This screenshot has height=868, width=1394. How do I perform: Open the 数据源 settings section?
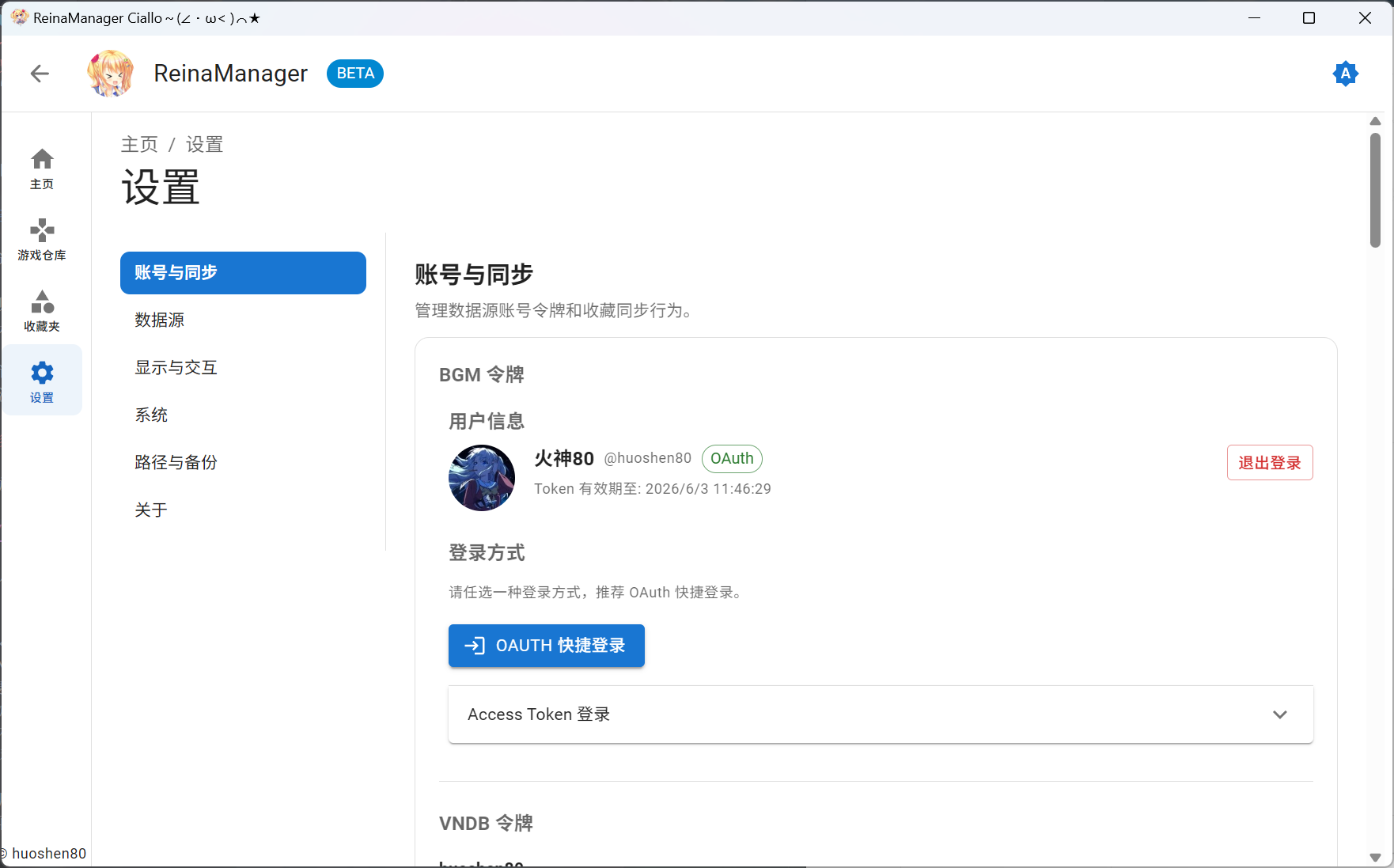click(x=243, y=320)
